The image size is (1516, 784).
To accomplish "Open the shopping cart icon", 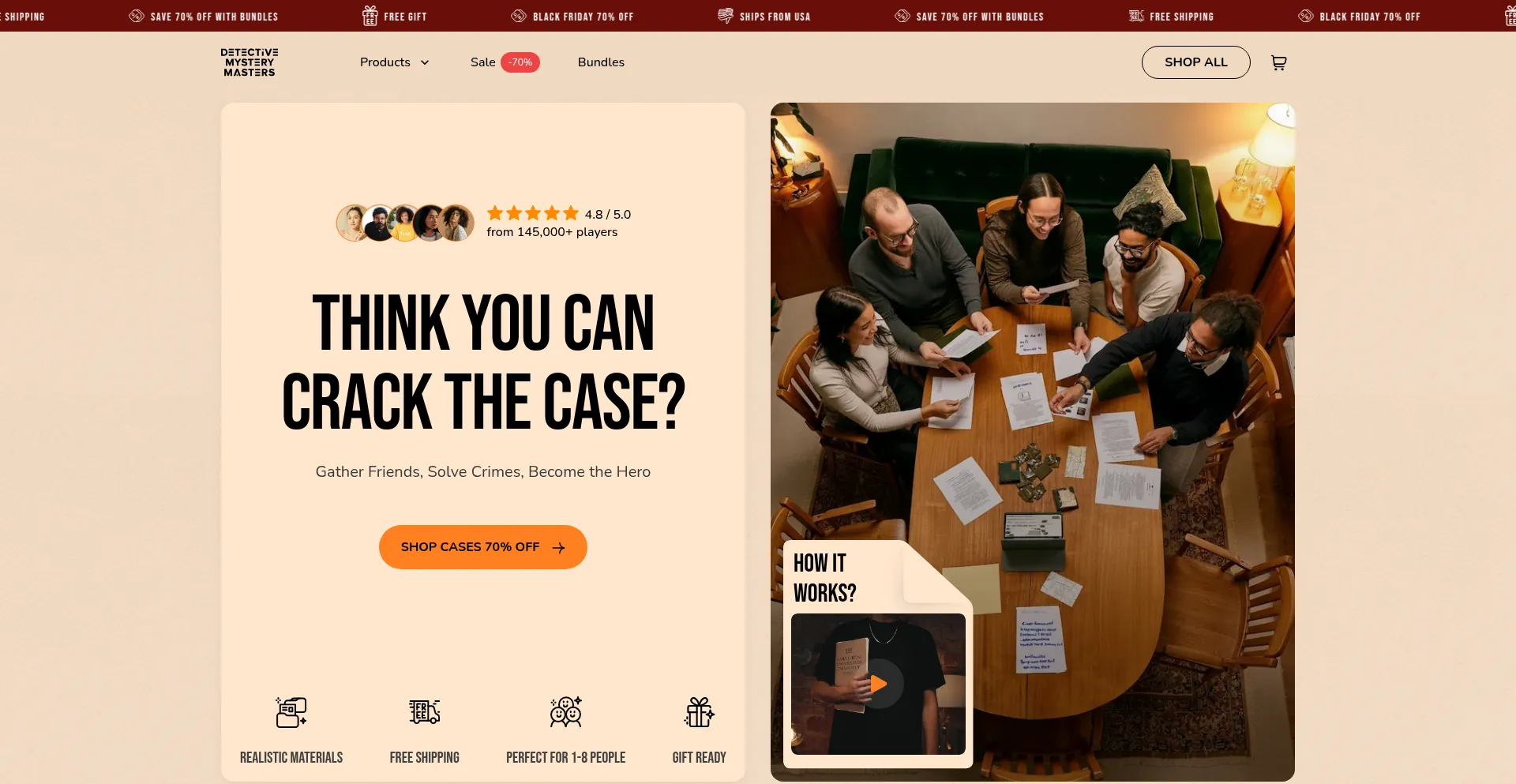I will point(1278,62).
